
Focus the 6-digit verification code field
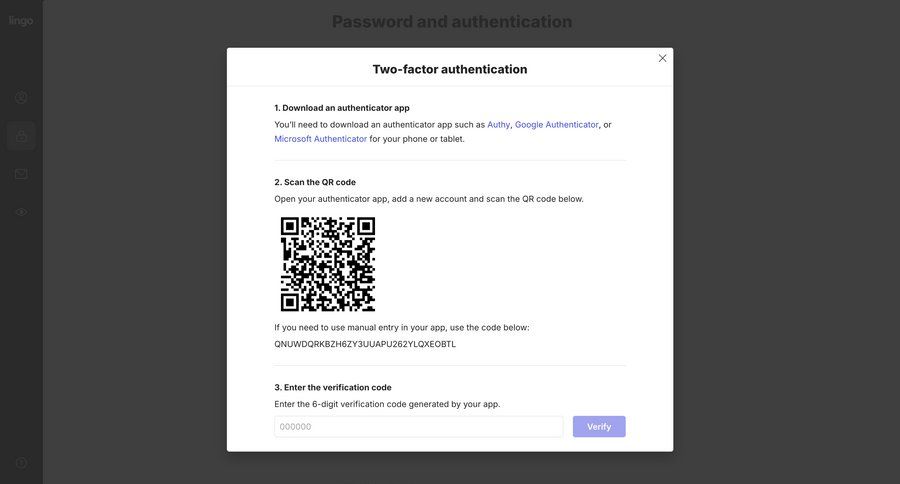click(x=418, y=427)
